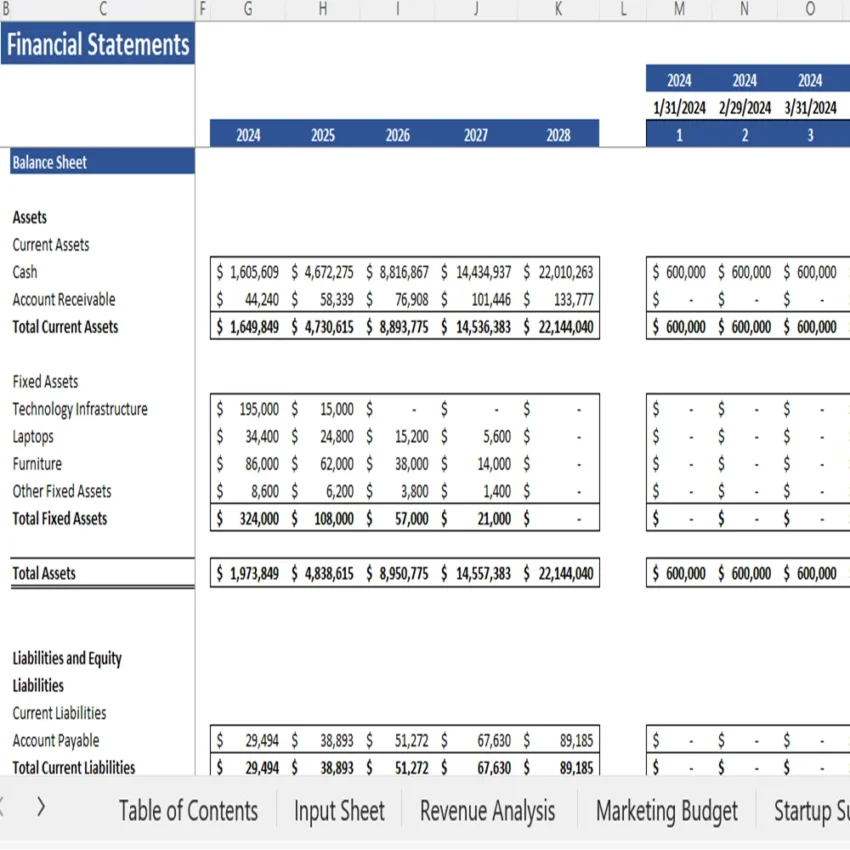Switch to the Input Sheet tab
Viewport: 850px width, 850px height.
[339, 810]
